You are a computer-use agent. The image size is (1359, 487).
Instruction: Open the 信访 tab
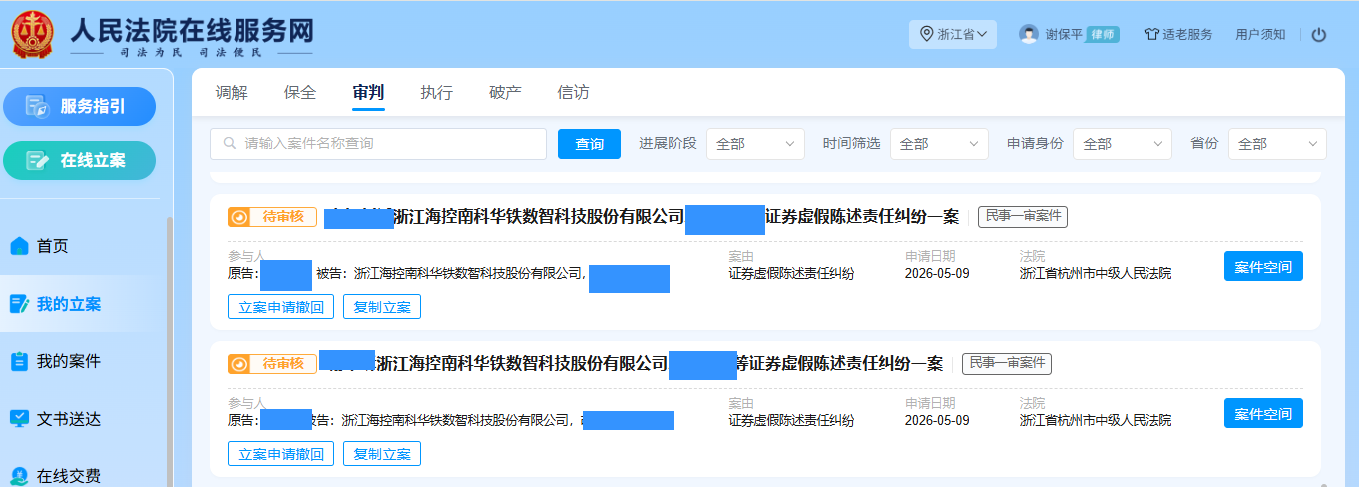[x=573, y=93]
